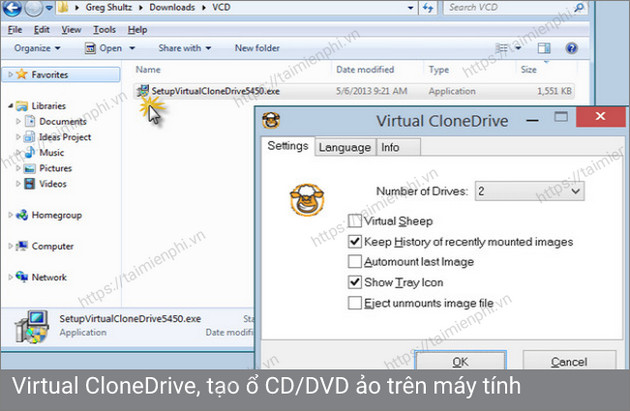Click the Forward arrow in Explorer
Viewport: 630px width, 411px height.
pyautogui.click(x=34, y=8)
